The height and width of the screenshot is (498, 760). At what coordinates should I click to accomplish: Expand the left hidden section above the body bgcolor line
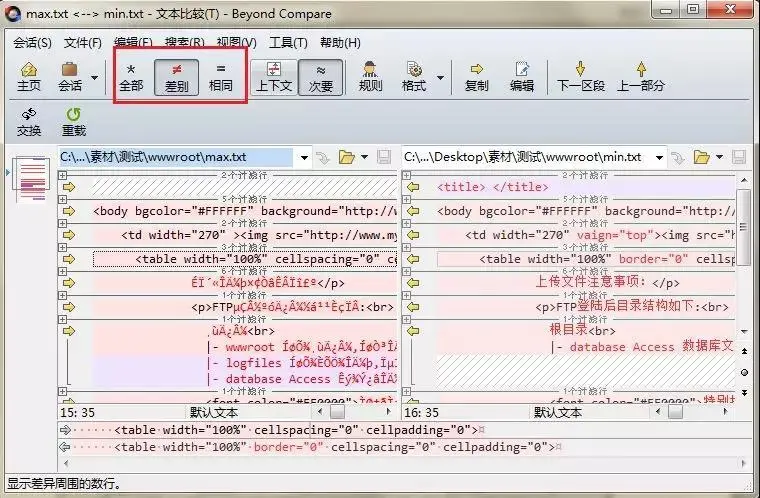pyautogui.click(x=63, y=199)
